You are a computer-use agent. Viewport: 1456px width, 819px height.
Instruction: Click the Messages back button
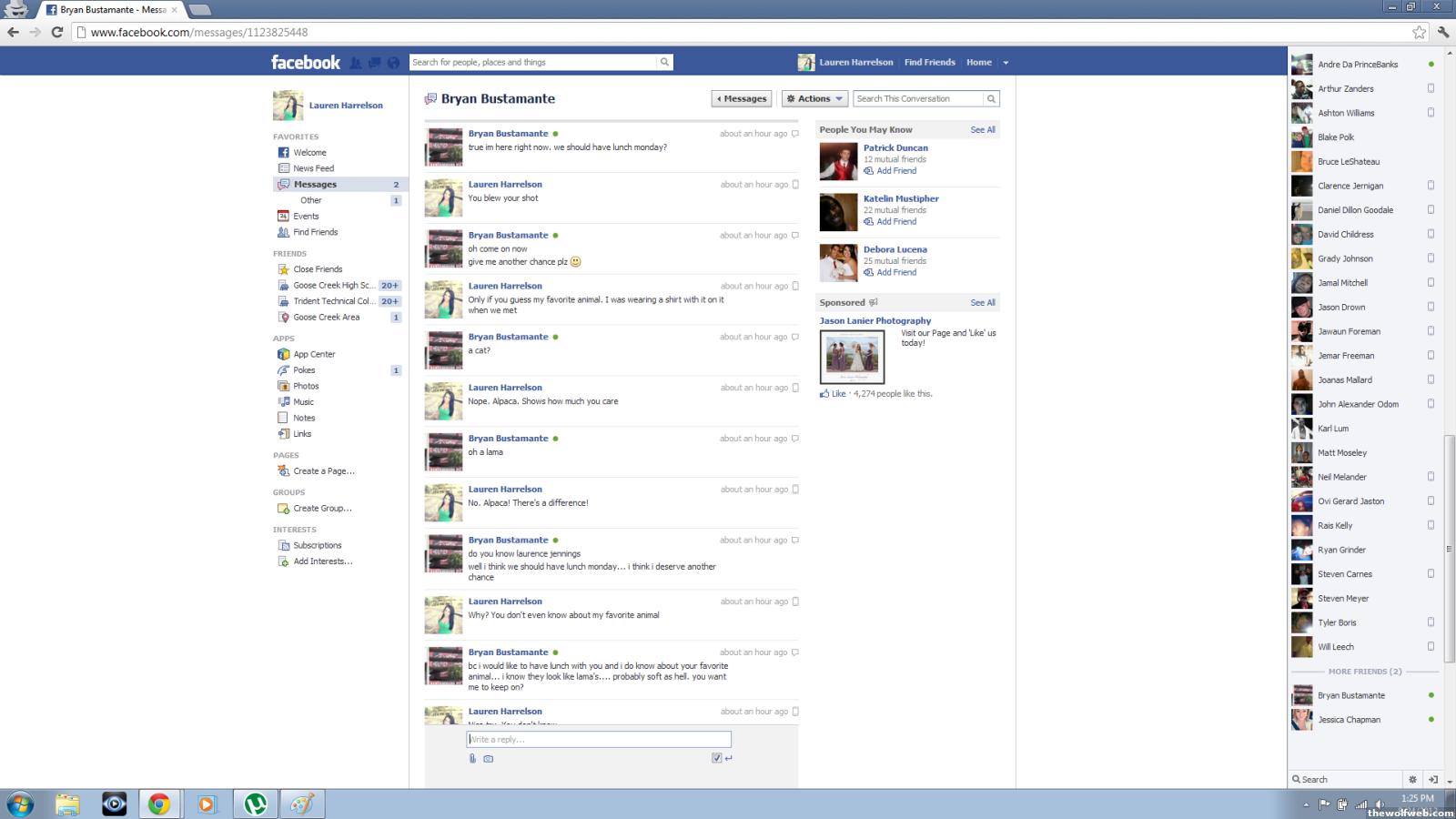742,98
